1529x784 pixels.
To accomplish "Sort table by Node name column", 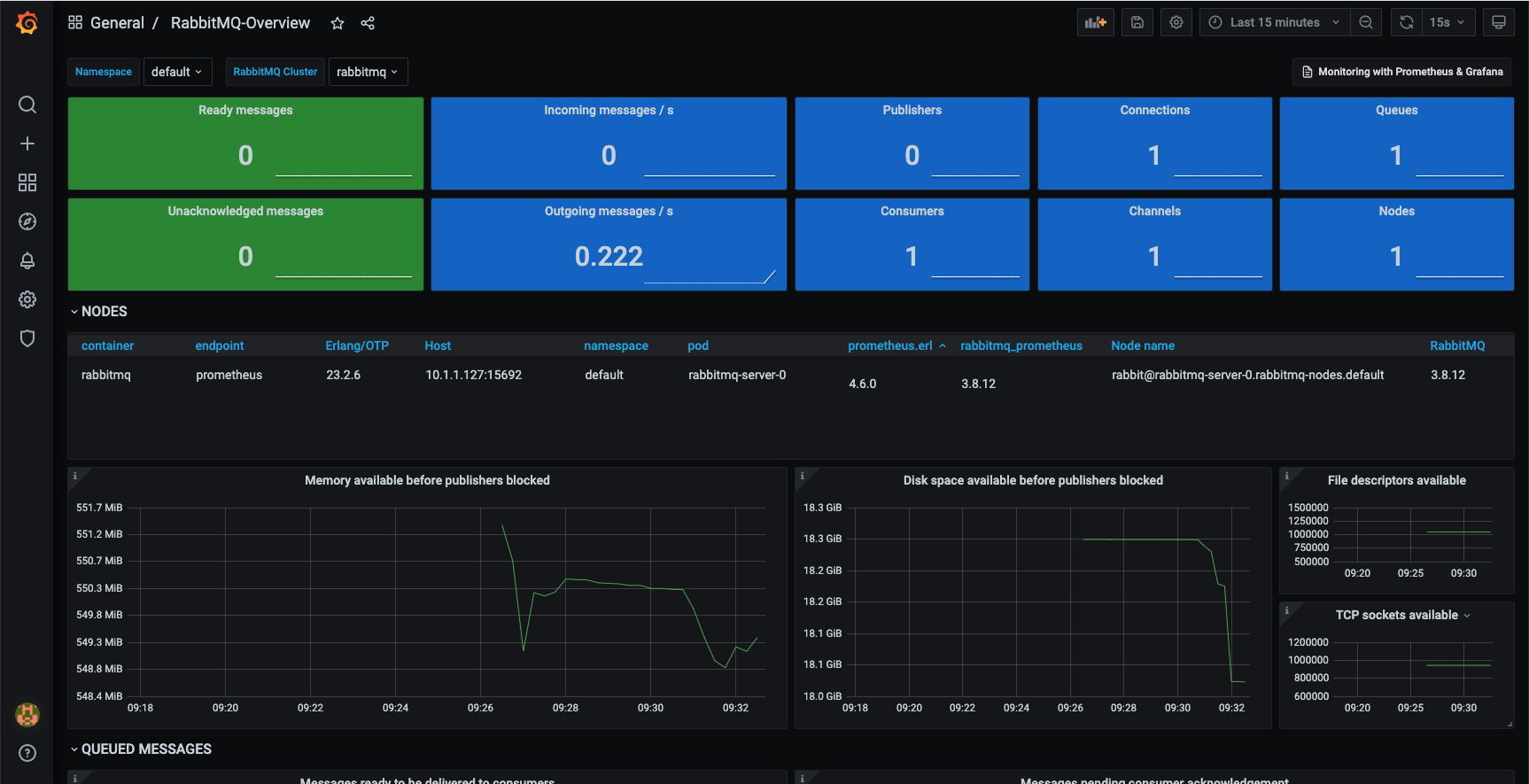I will pyautogui.click(x=1143, y=345).
